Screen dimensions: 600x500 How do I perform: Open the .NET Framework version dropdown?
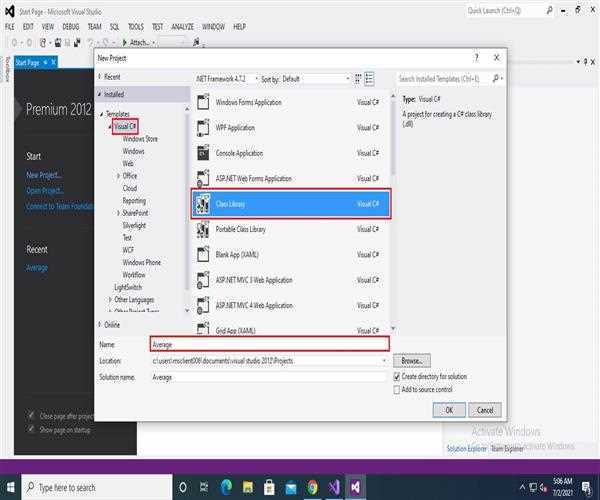223,78
